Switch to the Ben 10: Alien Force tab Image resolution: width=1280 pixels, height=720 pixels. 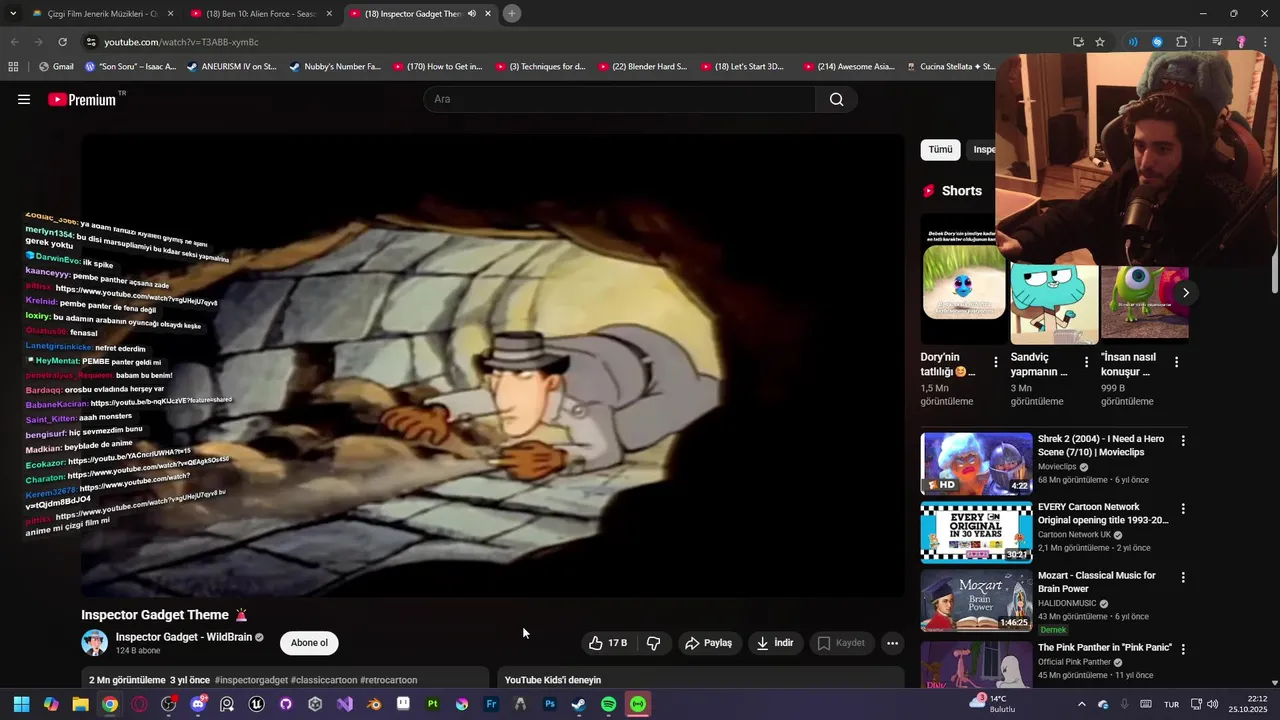262,14
